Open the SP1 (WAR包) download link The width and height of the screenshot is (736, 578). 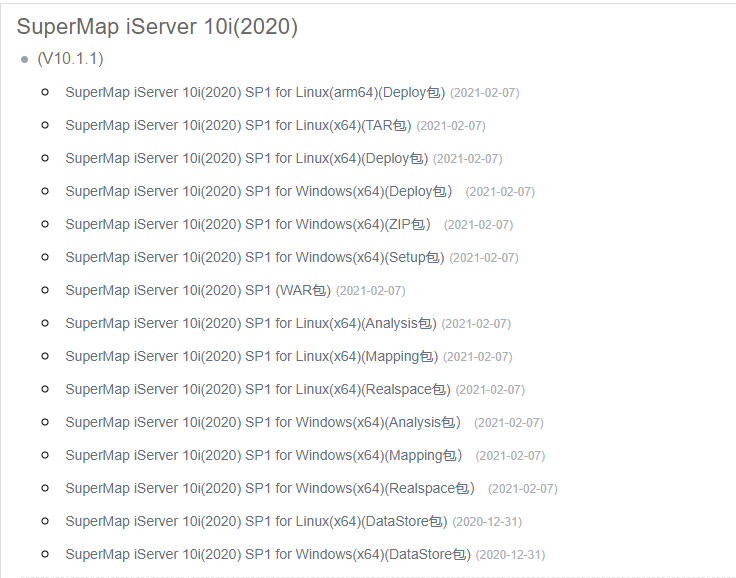point(198,290)
